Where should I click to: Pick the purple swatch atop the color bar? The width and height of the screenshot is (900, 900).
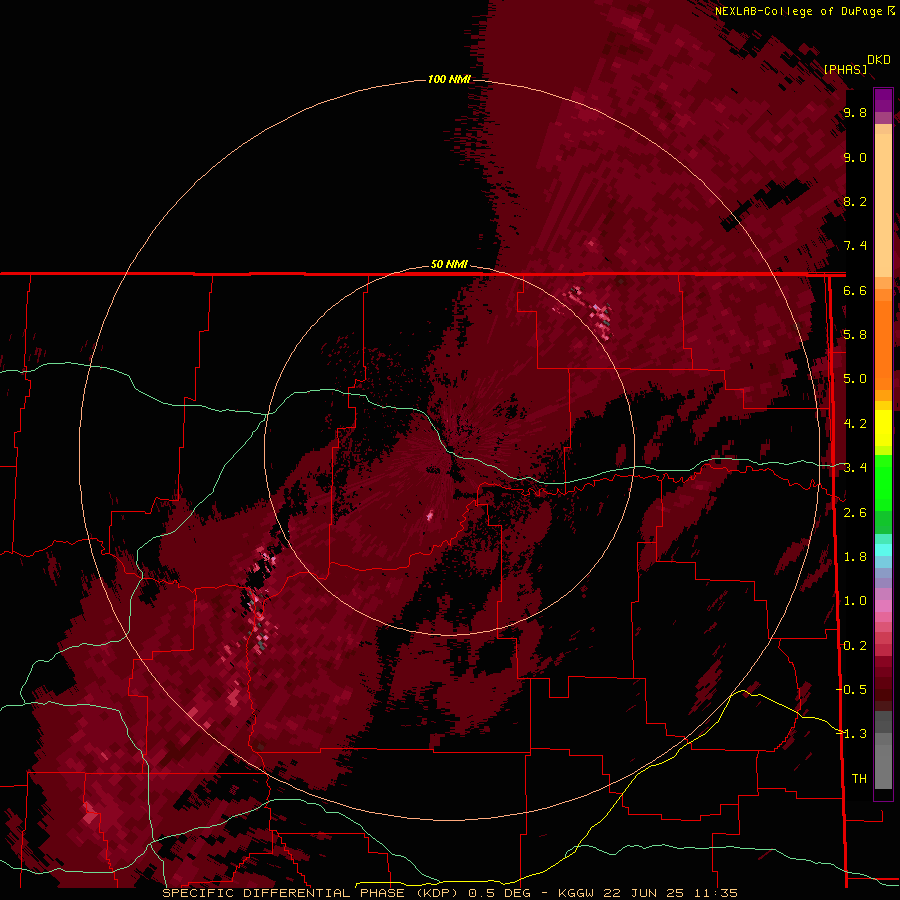(x=883, y=100)
